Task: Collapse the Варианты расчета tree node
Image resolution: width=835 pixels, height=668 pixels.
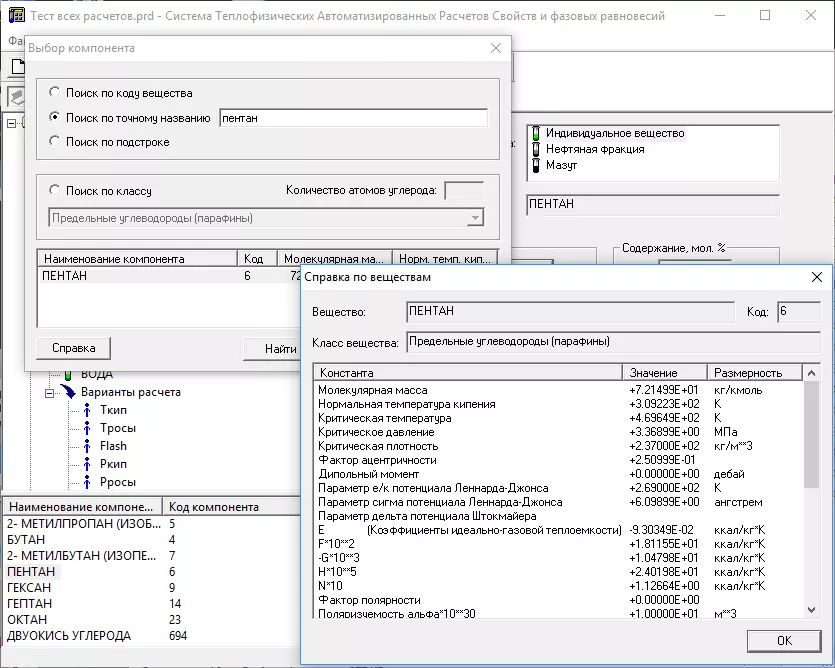Action: pyautogui.click(x=48, y=393)
